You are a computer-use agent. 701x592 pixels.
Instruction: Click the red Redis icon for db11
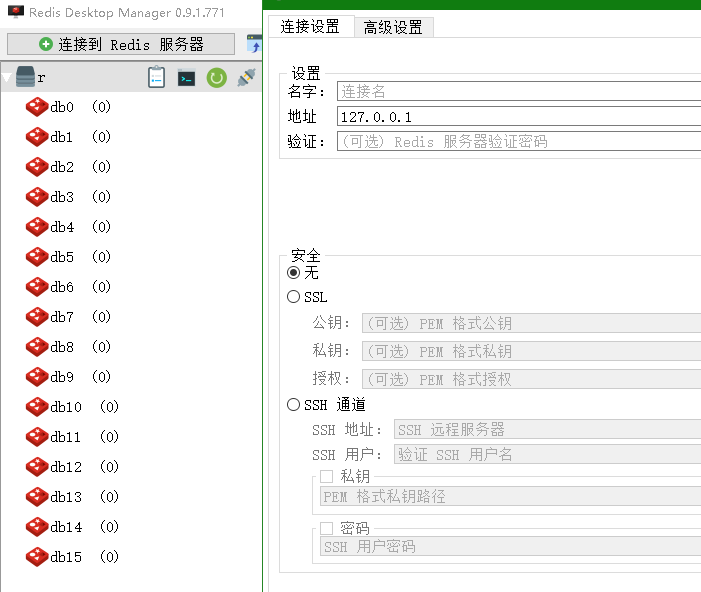37,436
